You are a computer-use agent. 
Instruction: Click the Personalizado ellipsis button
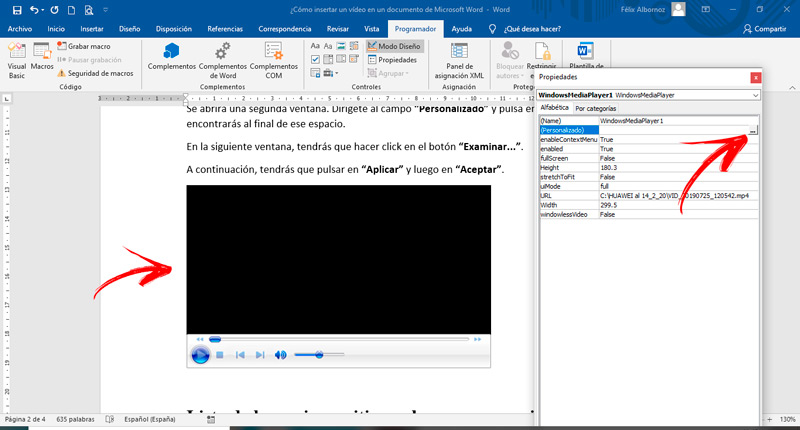click(753, 131)
